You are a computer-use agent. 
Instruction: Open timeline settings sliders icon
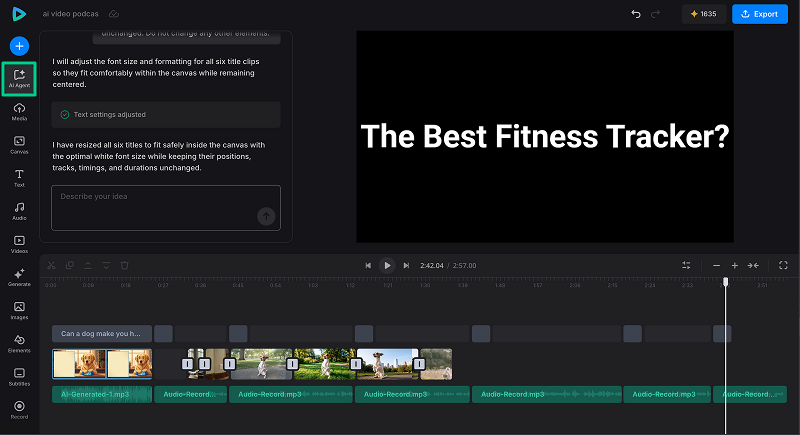(686, 265)
